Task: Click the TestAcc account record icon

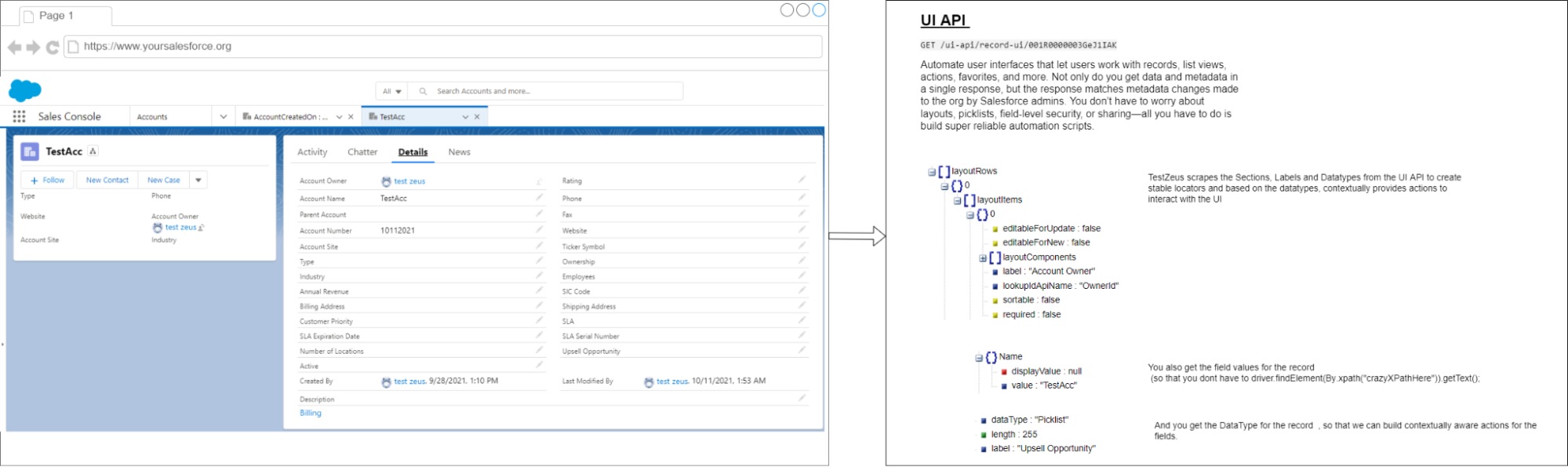Action: tap(30, 151)
